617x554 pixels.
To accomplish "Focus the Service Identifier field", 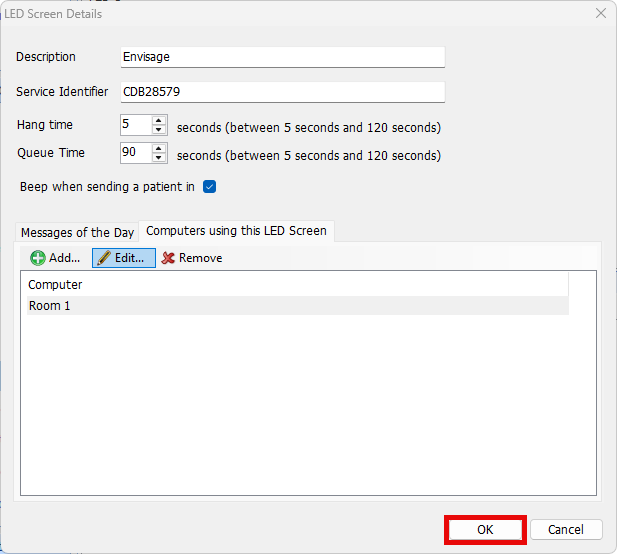I will [281, 92].
